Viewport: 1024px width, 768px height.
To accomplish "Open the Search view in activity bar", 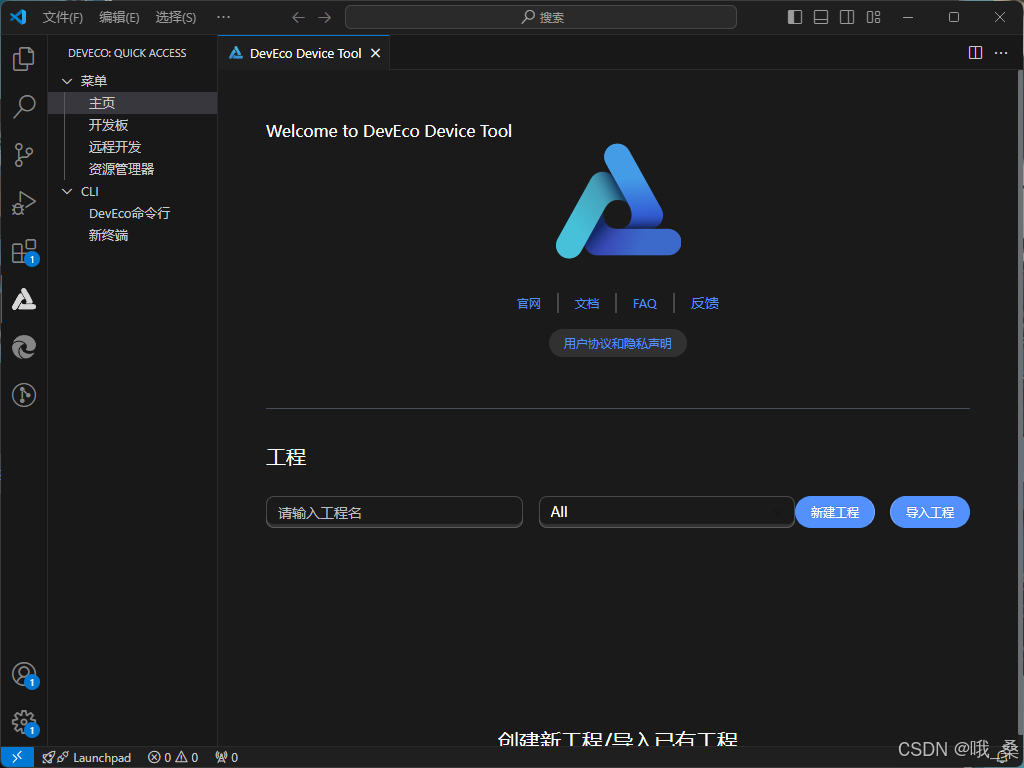I will coord(24,106).
